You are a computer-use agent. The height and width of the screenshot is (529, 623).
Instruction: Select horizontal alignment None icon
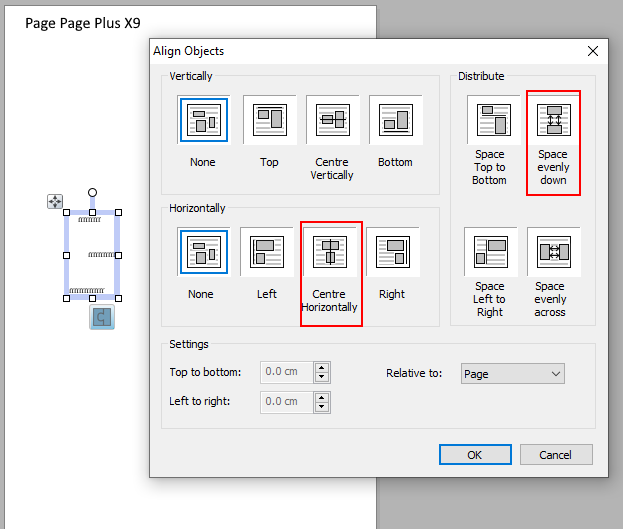(x=204, y=252)
